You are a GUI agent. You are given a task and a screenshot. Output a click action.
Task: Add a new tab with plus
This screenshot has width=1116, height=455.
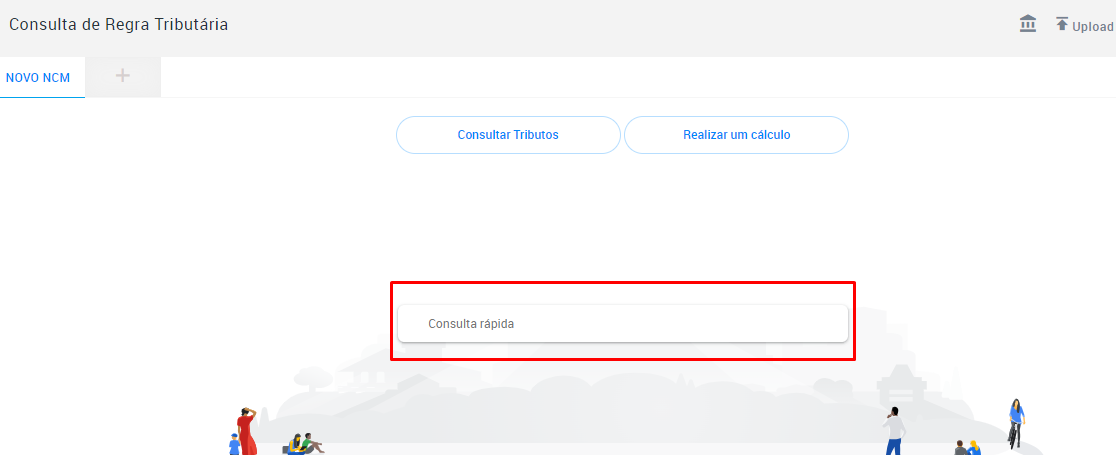point(123,75)
